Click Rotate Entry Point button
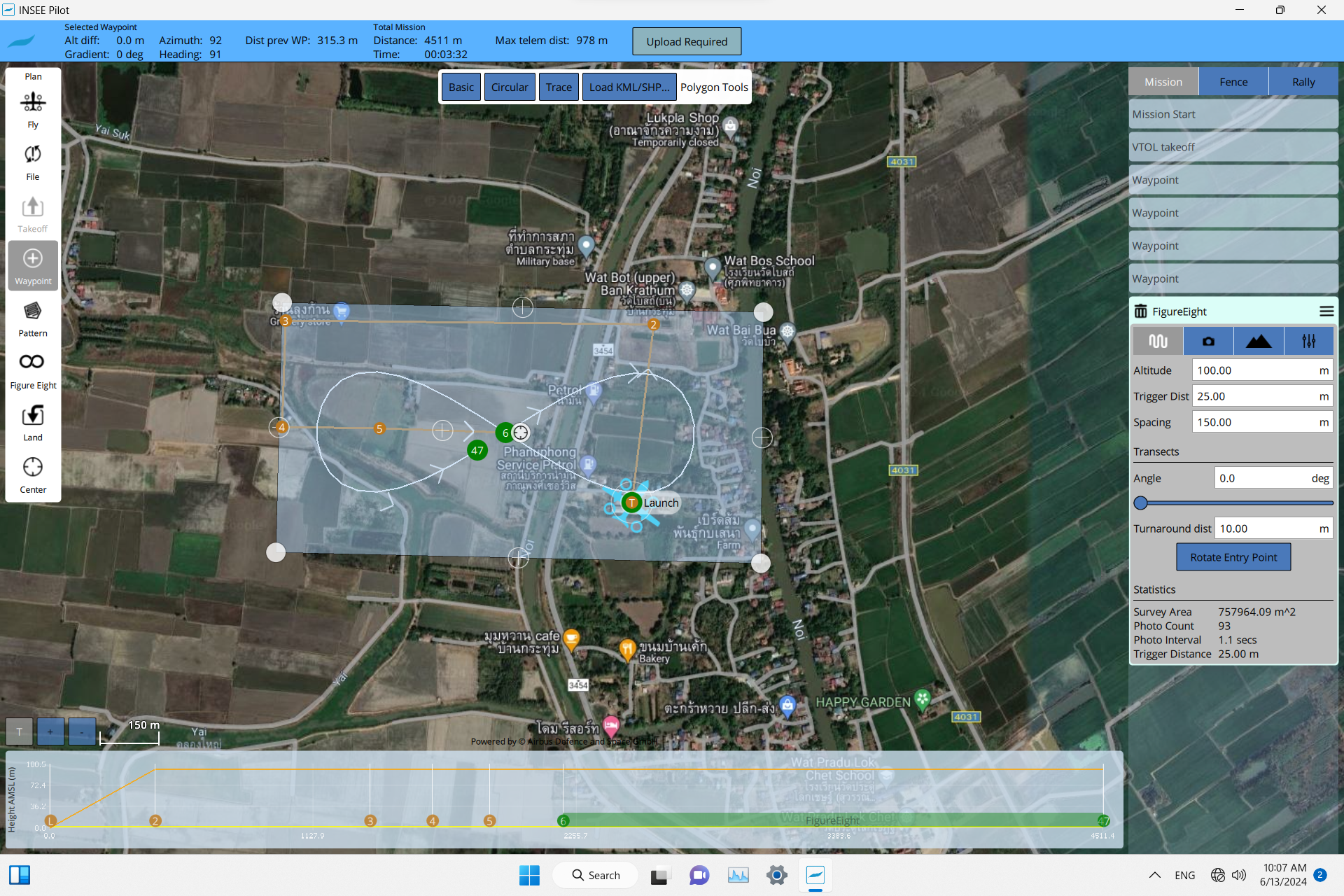Screen dimensions: 1344x896 (x=1233, y=557)
